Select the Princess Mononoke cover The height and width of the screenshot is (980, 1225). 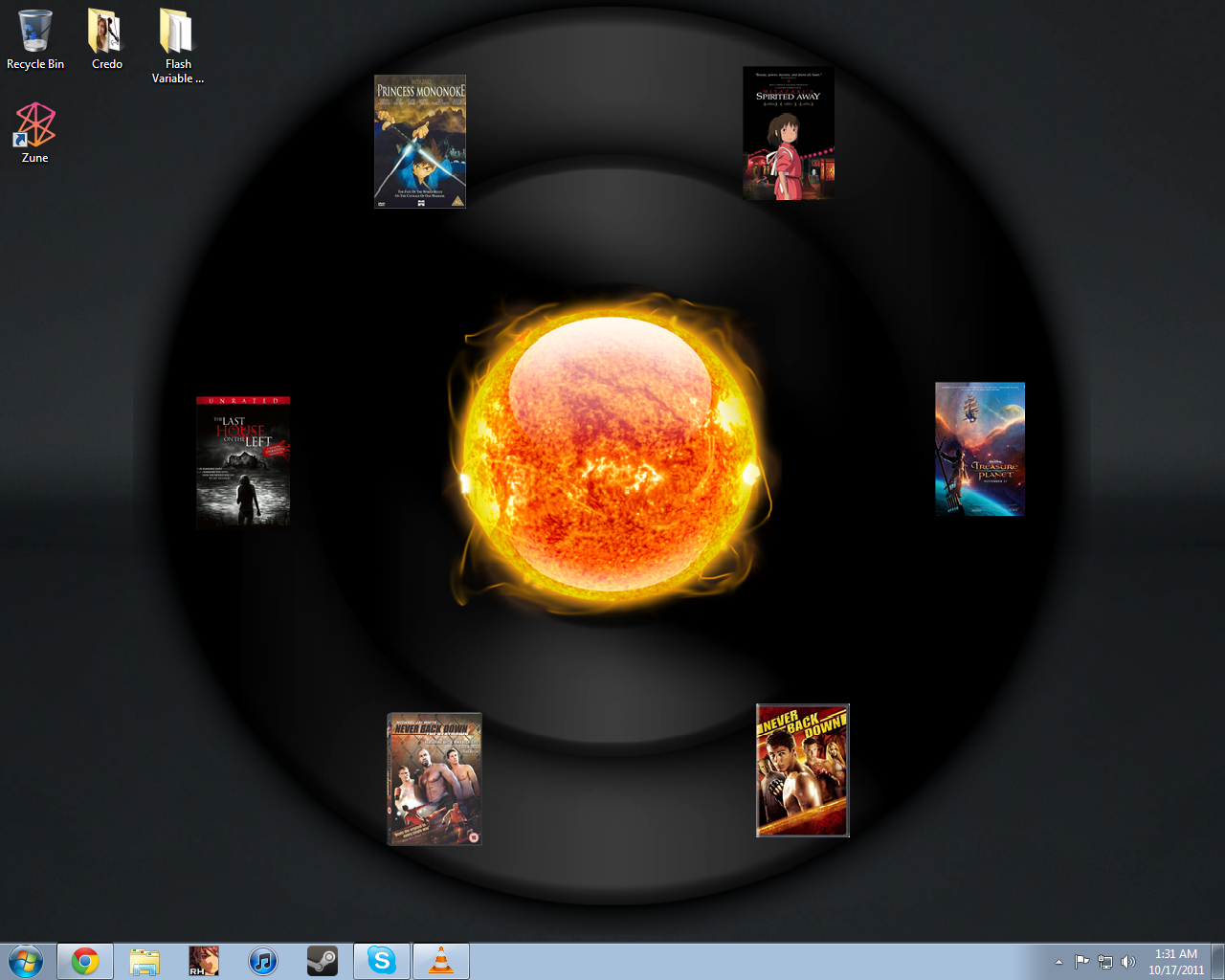[420, 142]
